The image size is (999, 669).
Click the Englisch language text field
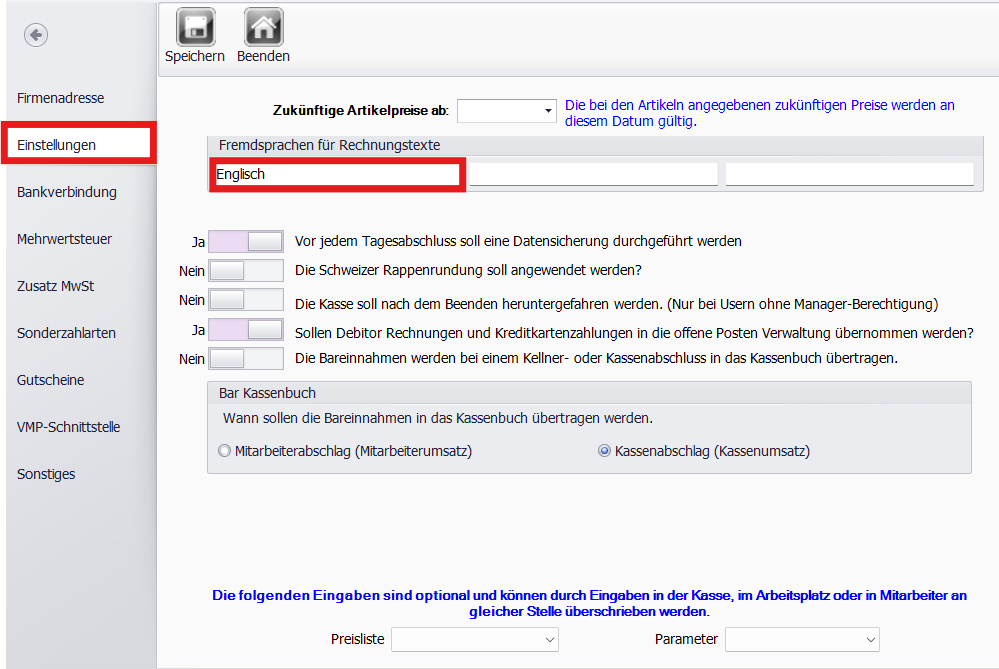[x=336, y=173]
